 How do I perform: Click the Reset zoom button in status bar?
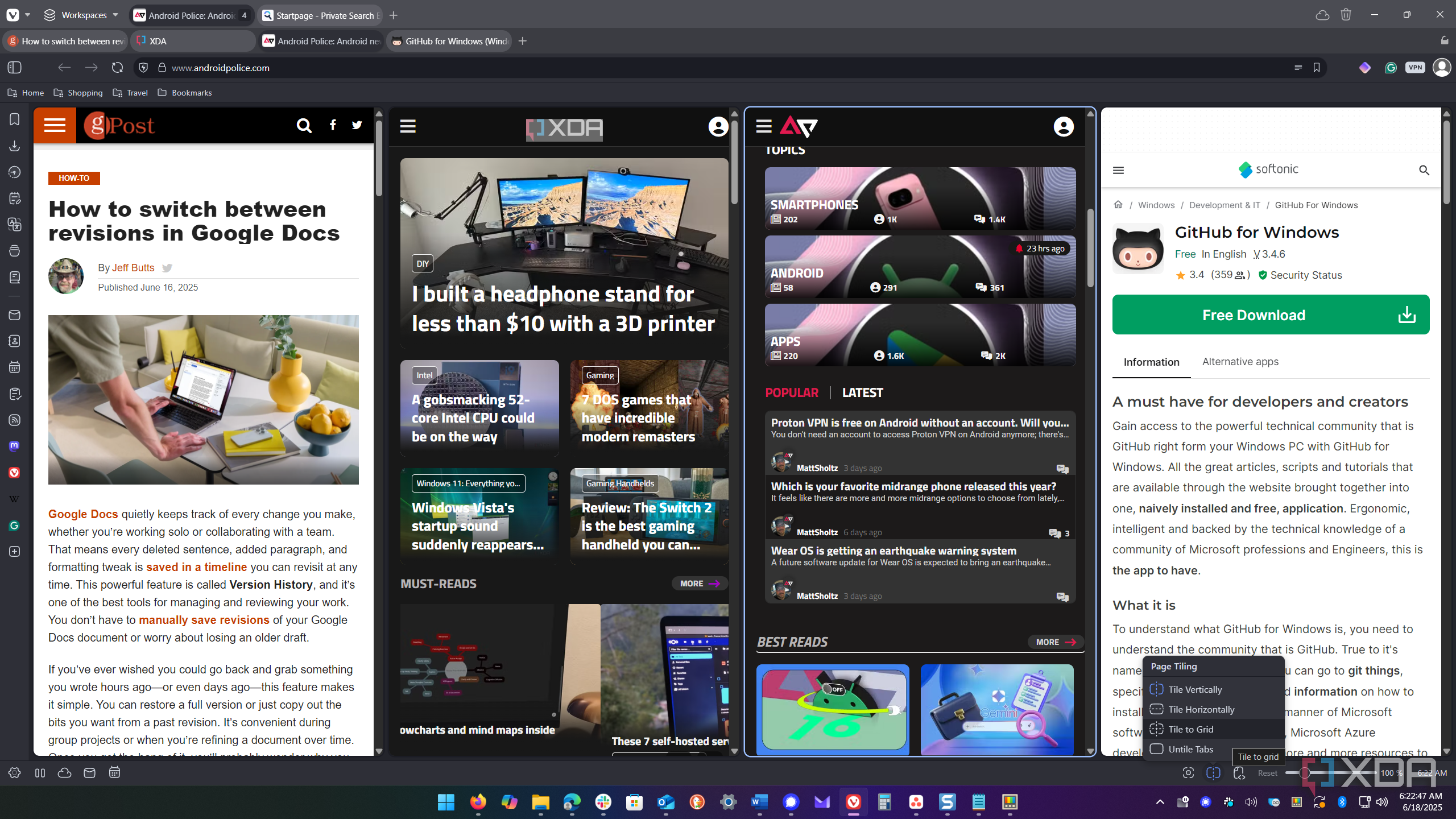[1267, 773]
